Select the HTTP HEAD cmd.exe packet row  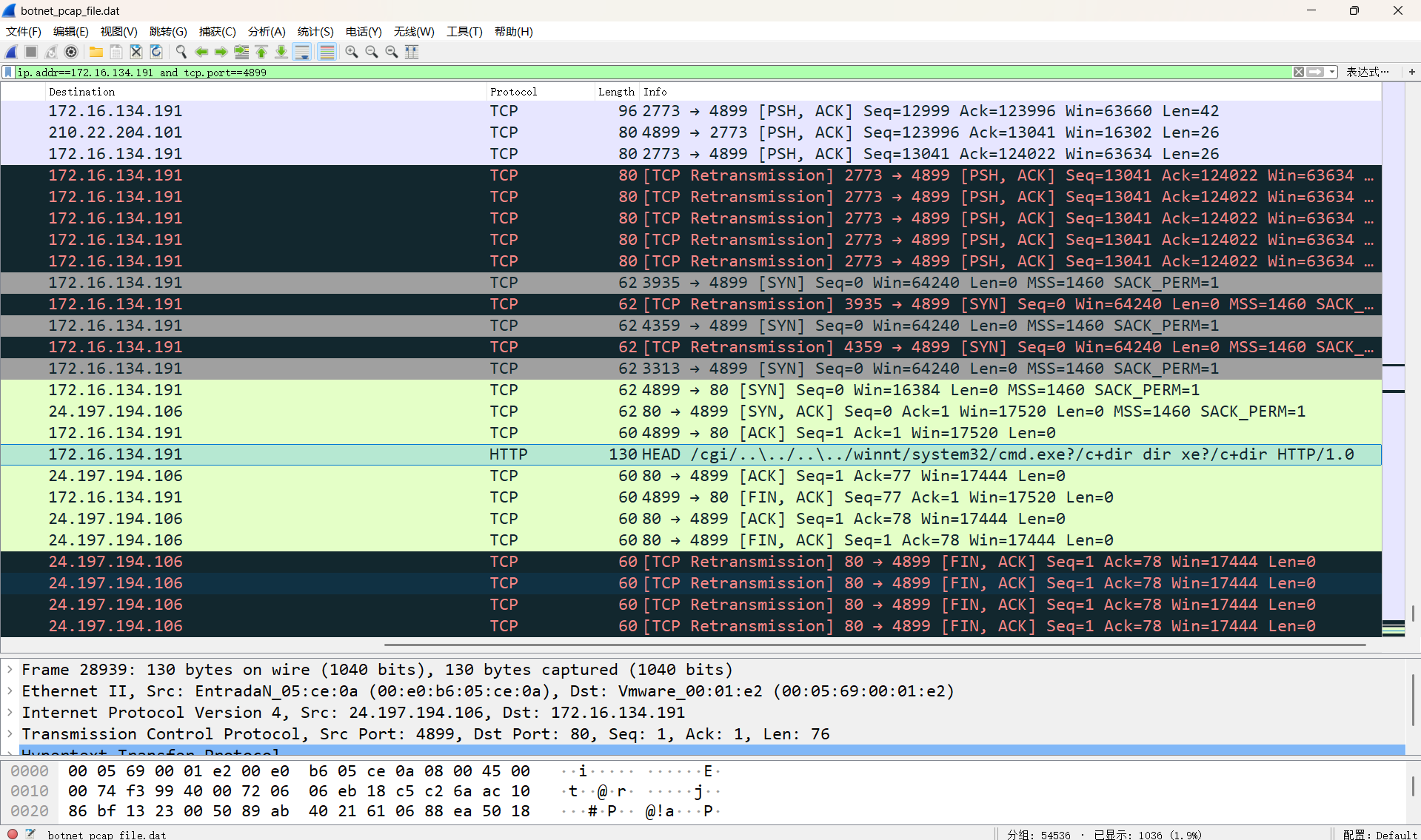pos(691,454)
